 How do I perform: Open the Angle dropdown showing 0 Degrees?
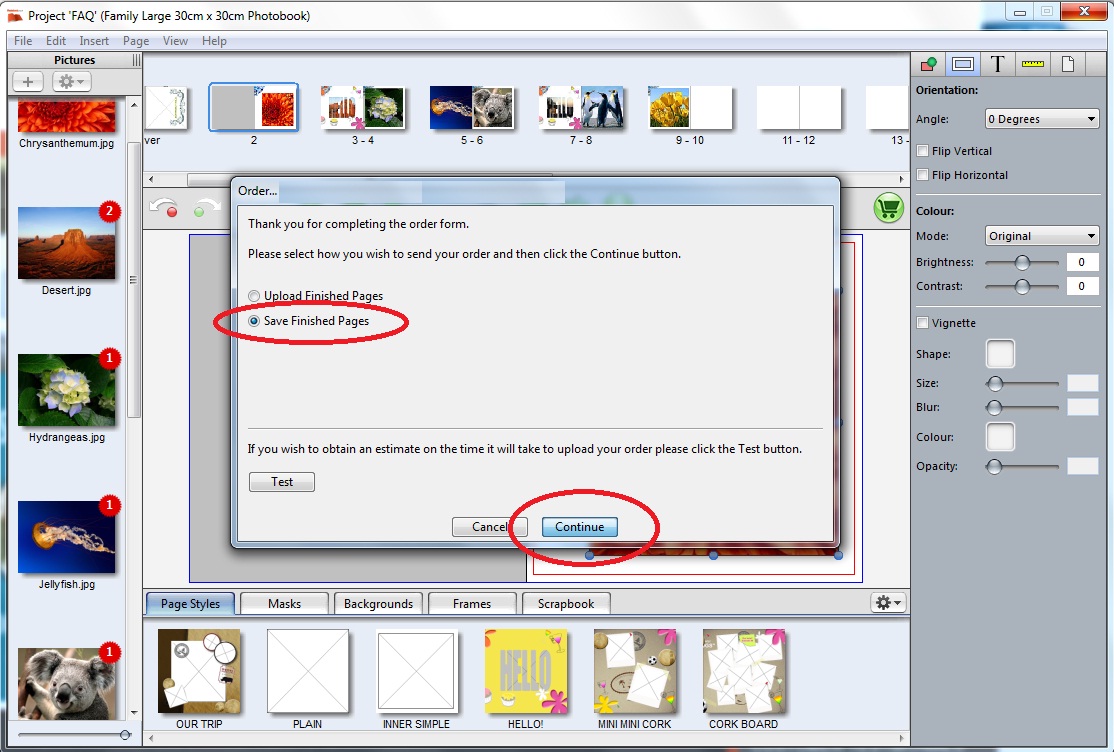pos(1041,119)
